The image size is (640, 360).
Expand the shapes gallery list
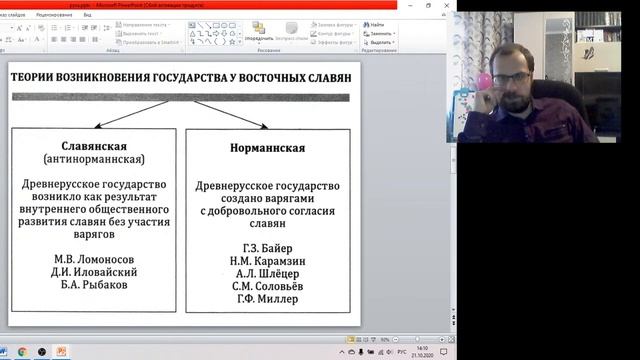[240, 42]
